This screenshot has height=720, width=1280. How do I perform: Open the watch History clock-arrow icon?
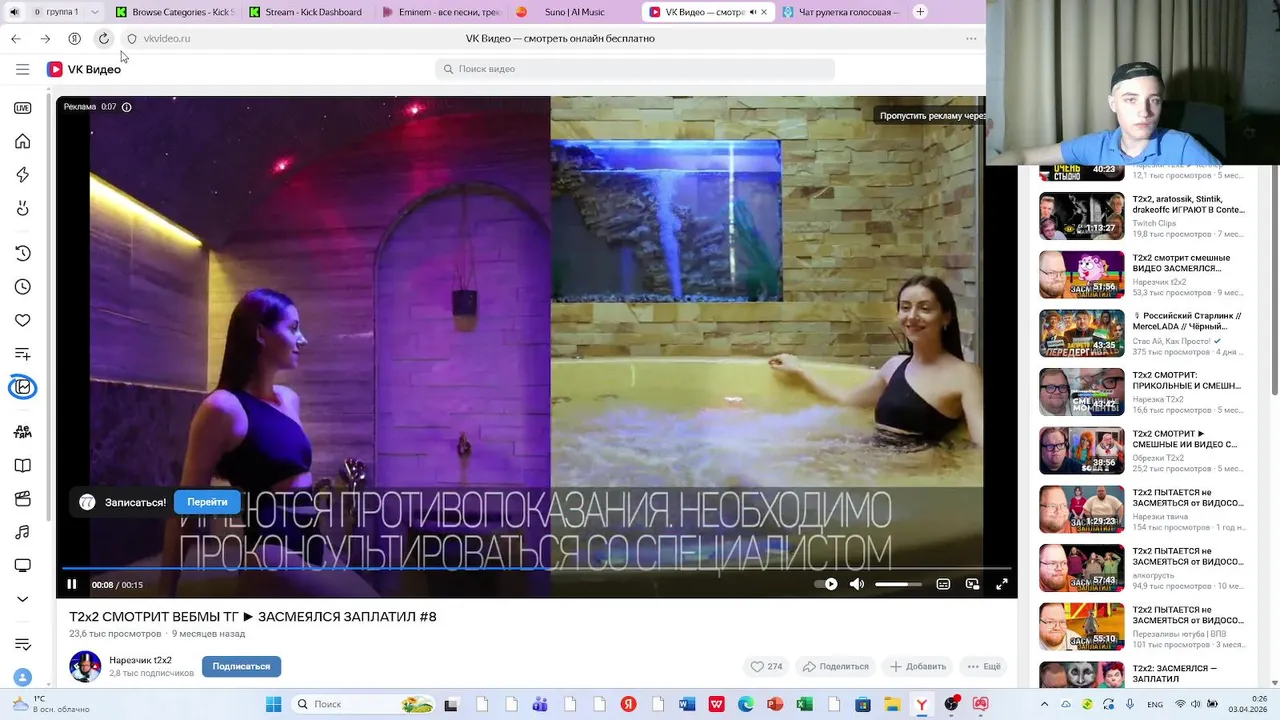pos(22,253)
